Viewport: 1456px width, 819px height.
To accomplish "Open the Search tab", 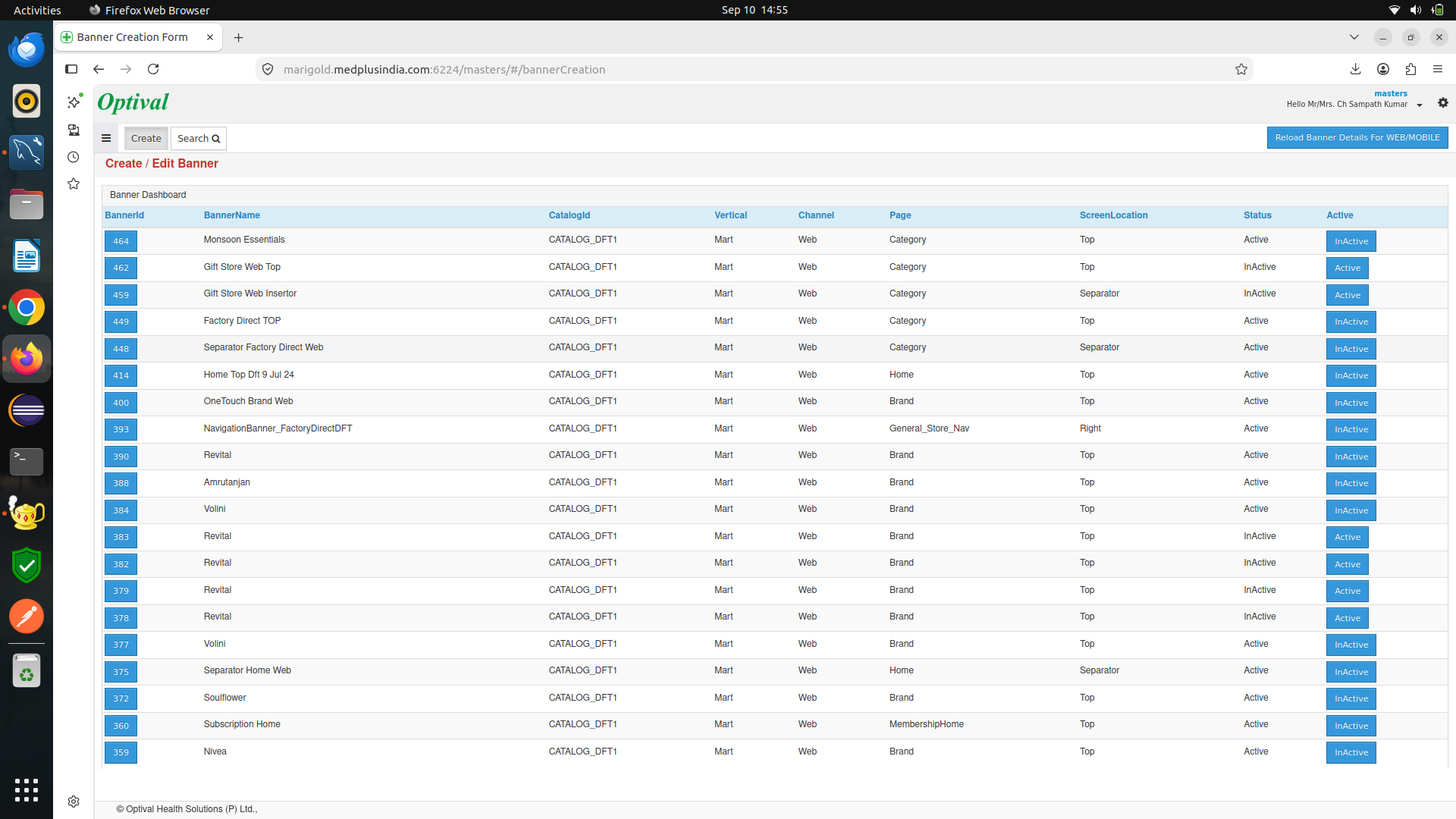I will [199, 138].
